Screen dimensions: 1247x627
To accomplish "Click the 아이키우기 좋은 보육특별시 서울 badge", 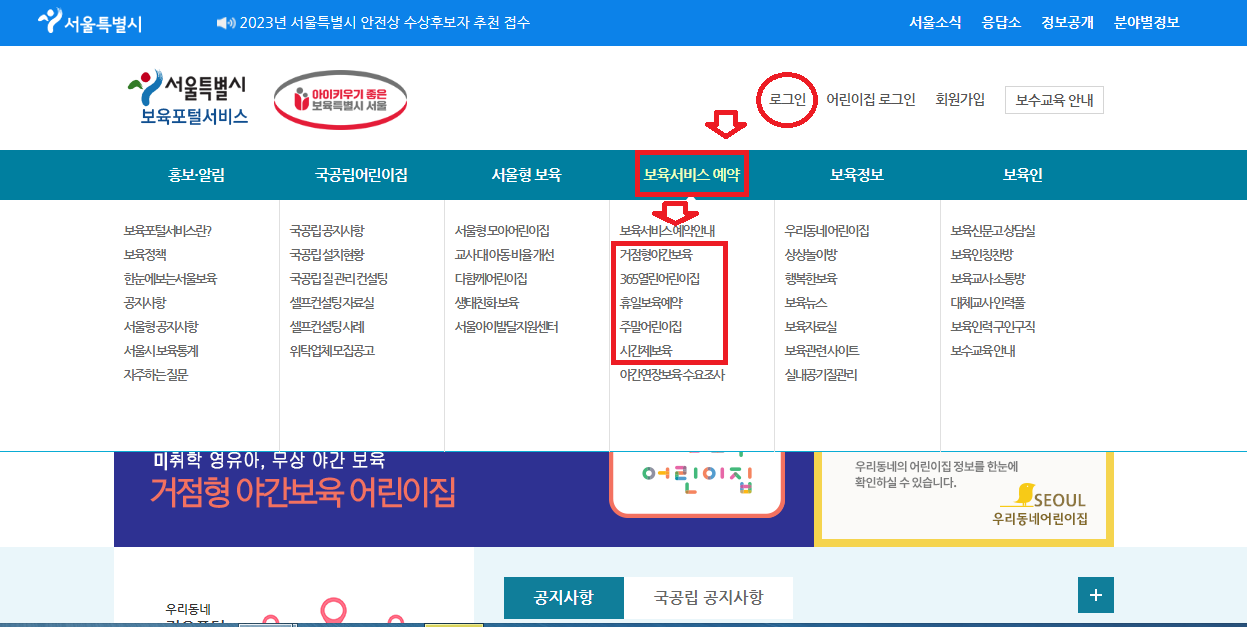I will [x=341, y=99].
